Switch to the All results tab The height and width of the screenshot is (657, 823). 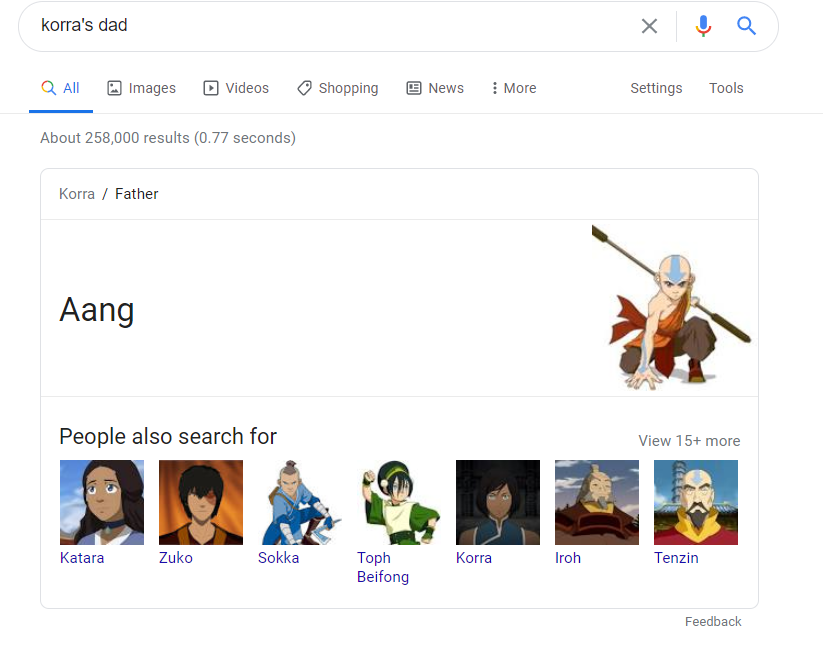[x=60, y=88]
